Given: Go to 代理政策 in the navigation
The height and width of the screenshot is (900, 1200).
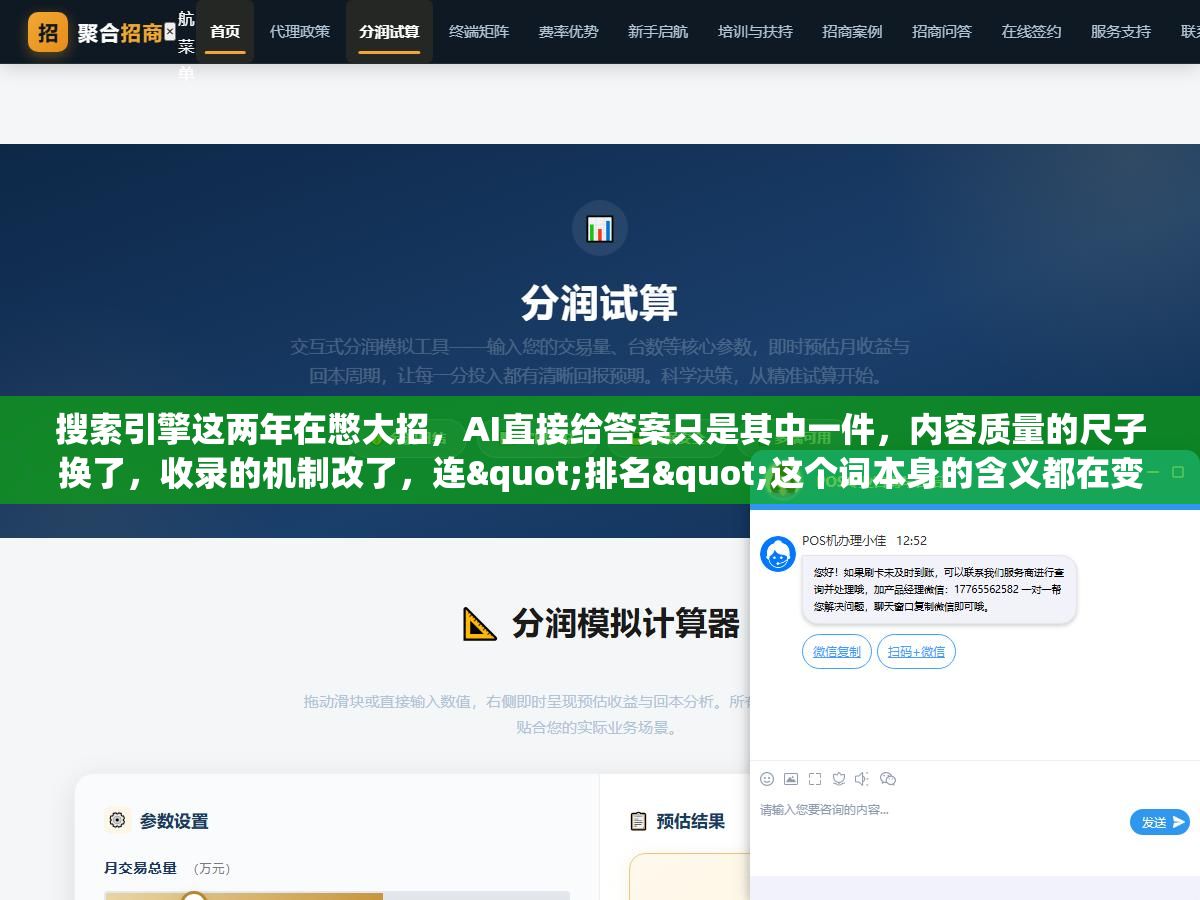Looking at the screenshot, I should [x=299, y=31].
